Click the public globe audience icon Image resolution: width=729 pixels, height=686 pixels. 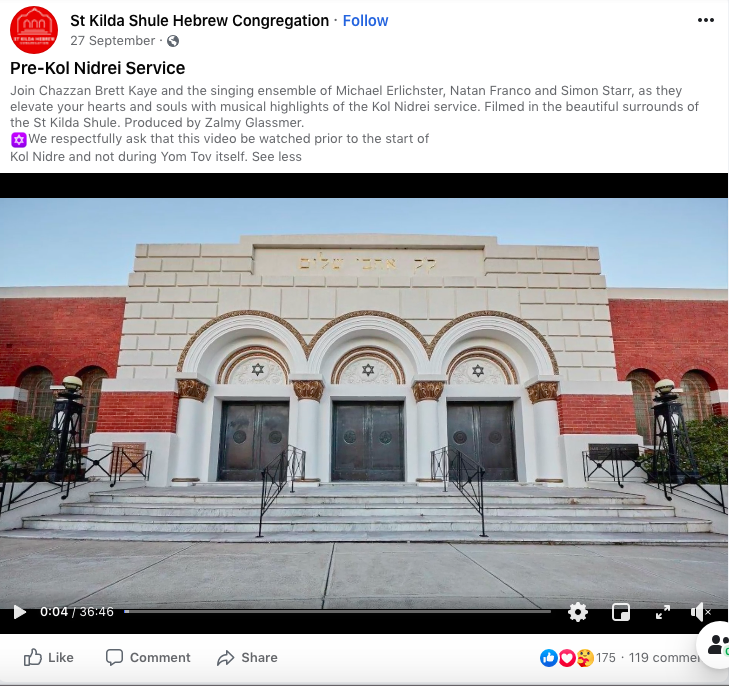173,41
